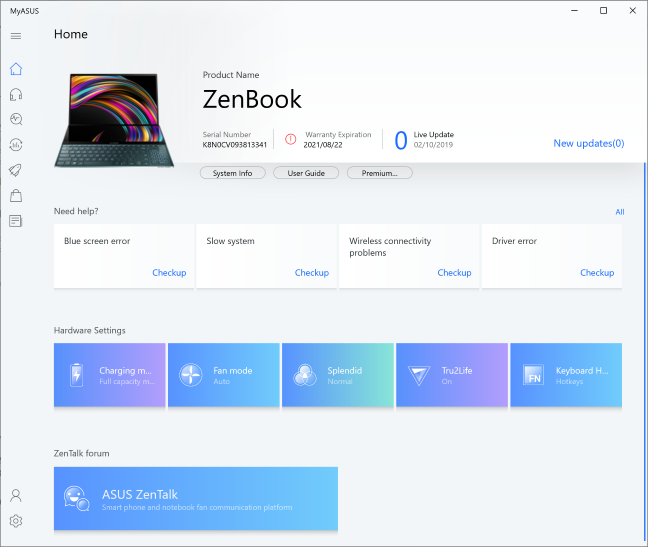
Task: Click Blue screen error card title
Action: pos(97,241)
